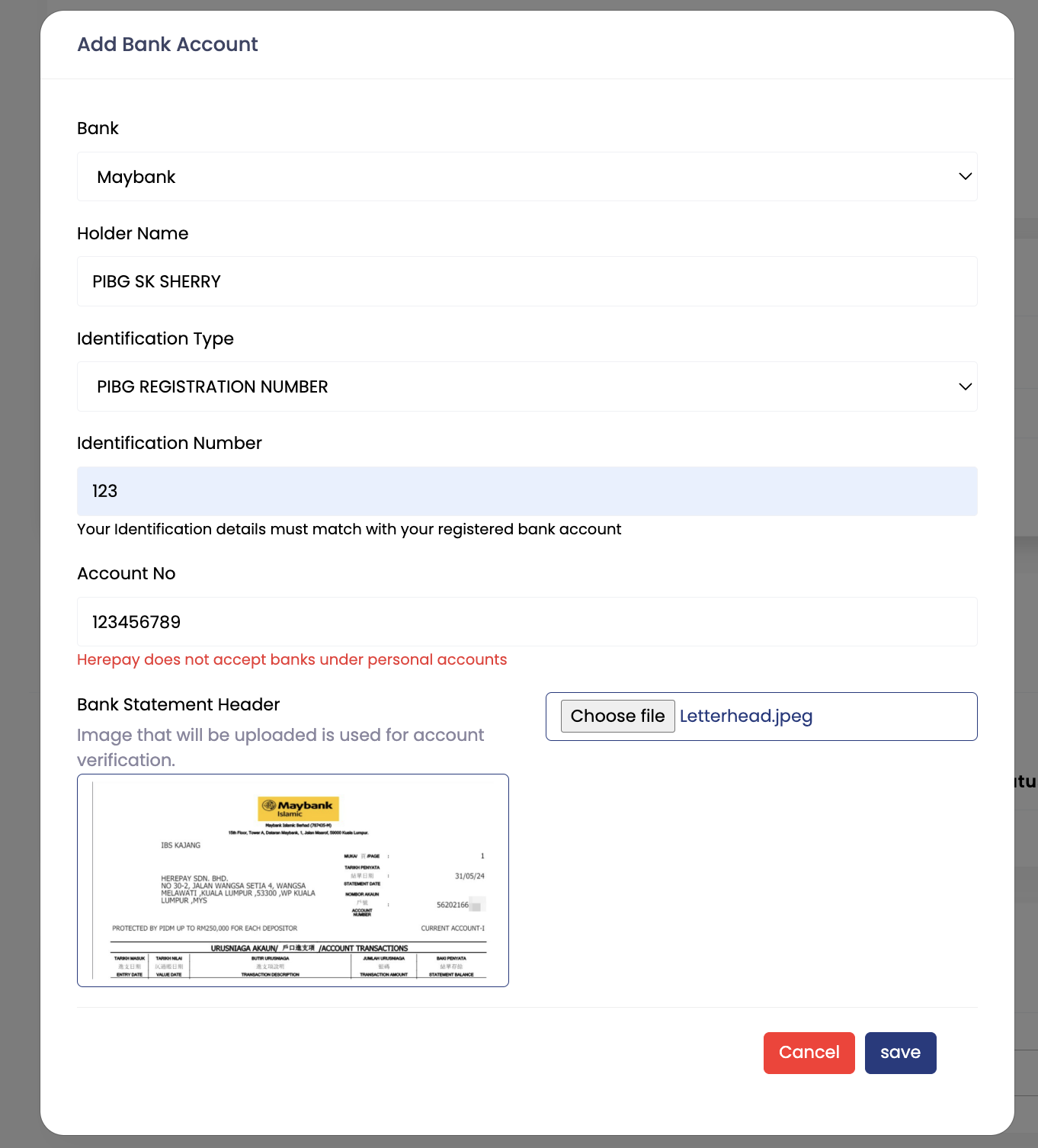
Task: Click the "Identification Number" label
Action: tap(169, 443)
